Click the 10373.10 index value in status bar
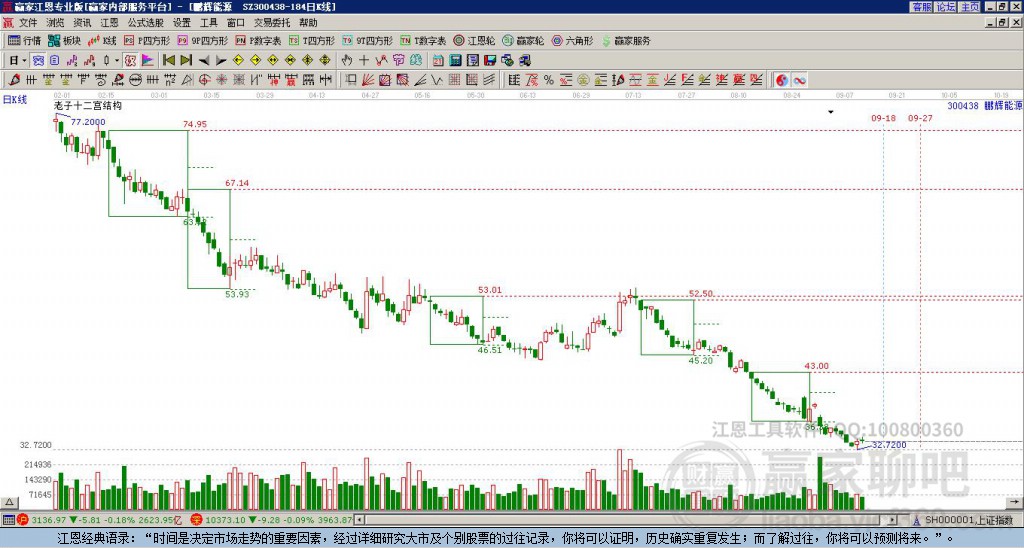Viewport: 1024px width, 548px height. click(x=223, y=521)
